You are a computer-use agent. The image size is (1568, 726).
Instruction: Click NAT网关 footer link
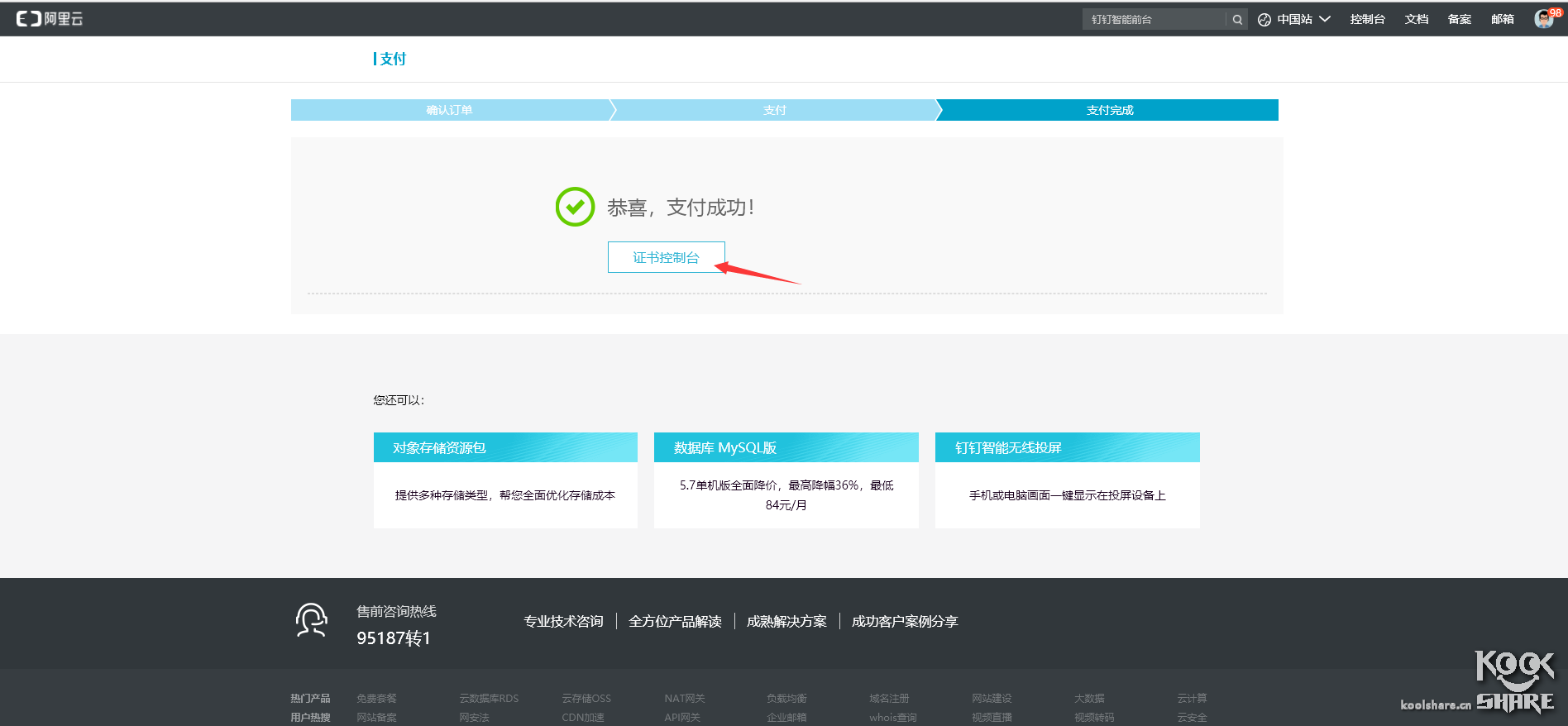(685, 699)
